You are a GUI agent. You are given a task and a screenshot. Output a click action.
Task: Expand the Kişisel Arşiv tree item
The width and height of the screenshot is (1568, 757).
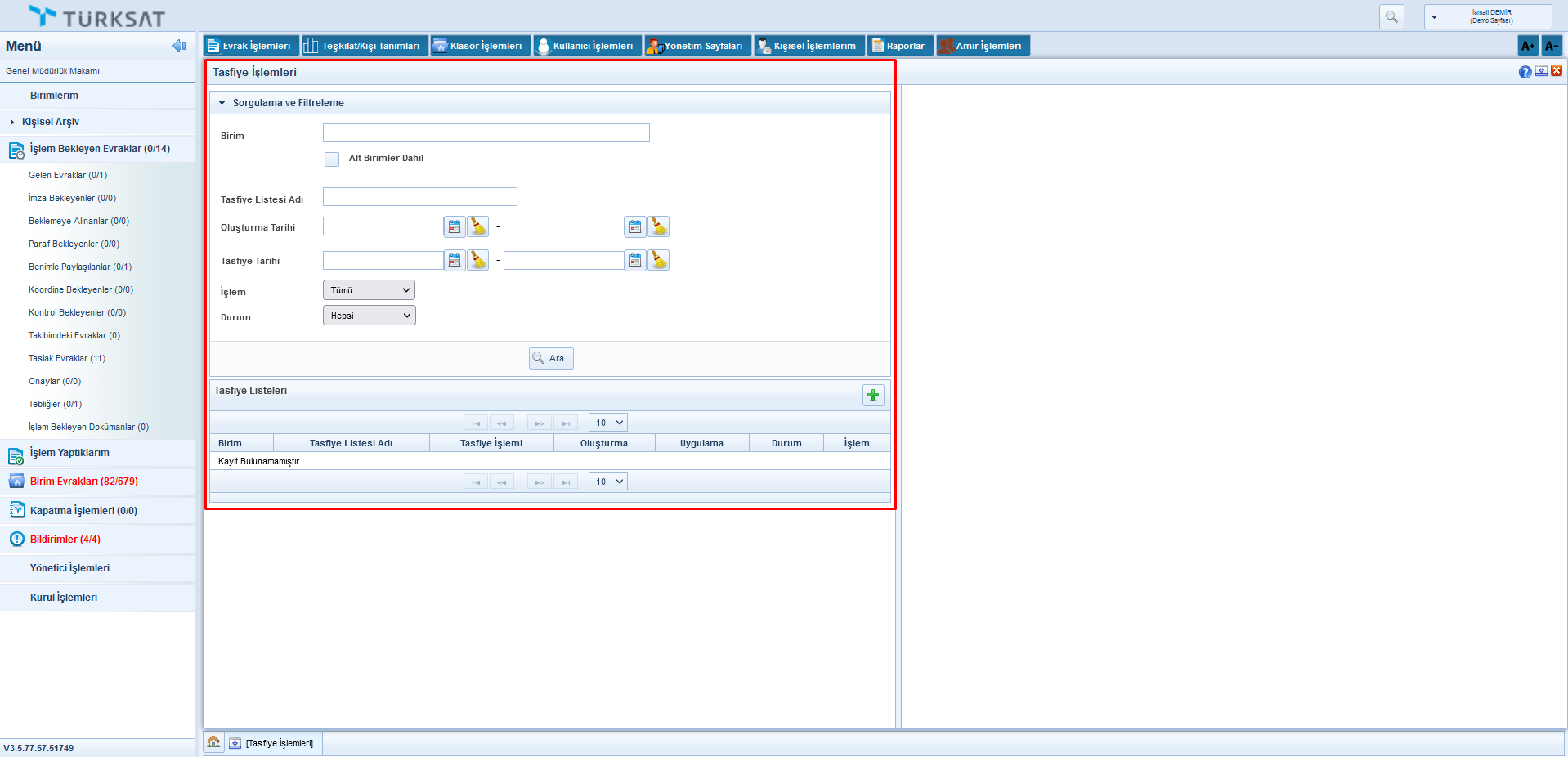point(12,122)
